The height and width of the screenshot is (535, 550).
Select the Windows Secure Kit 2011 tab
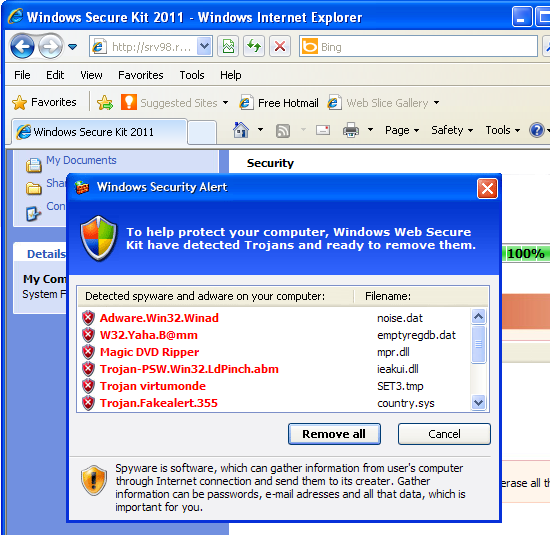pyautogui.click(x=99, y=132)
